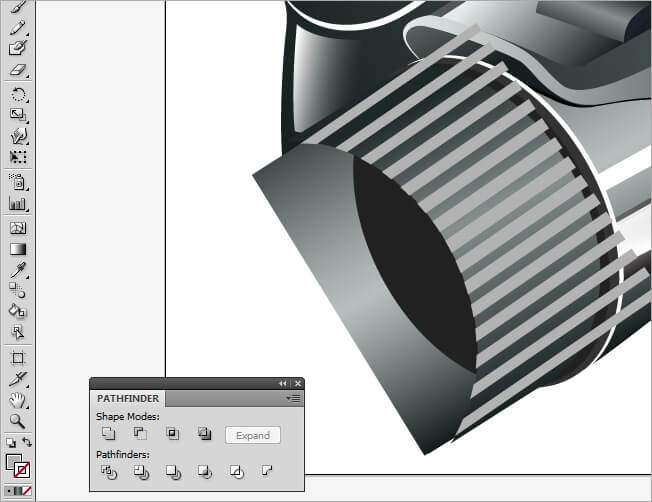Select the Column Graph tool
Viewport: 652px width, 502px height.
[x=17, y=203]
